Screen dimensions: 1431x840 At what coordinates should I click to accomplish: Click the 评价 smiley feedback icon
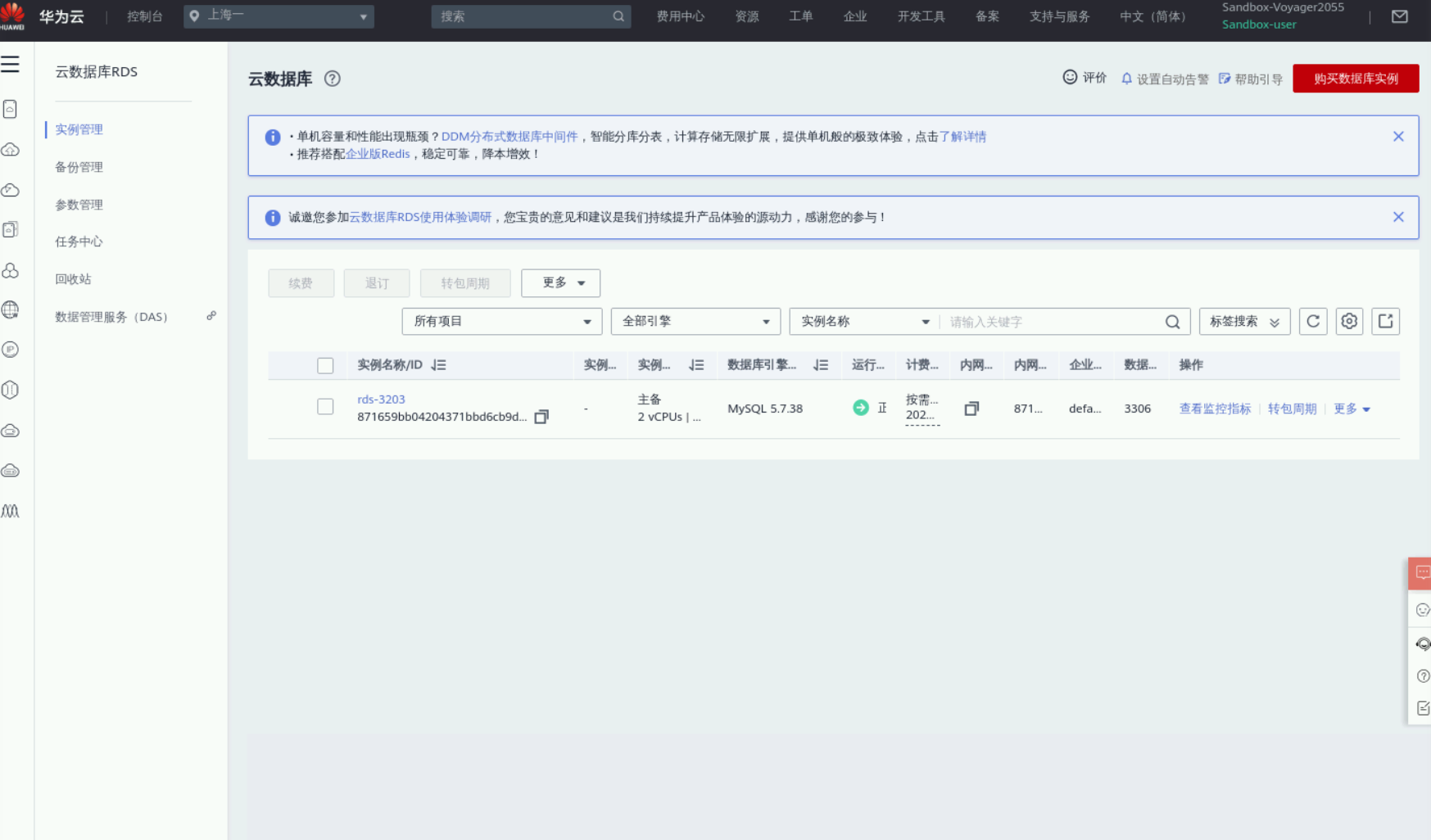(1070, 77)
